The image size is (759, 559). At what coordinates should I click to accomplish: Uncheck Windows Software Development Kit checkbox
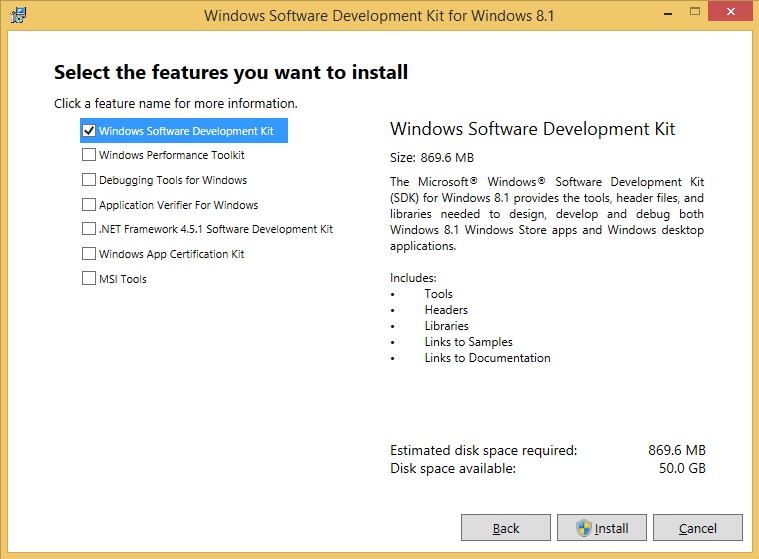[89, 131]
